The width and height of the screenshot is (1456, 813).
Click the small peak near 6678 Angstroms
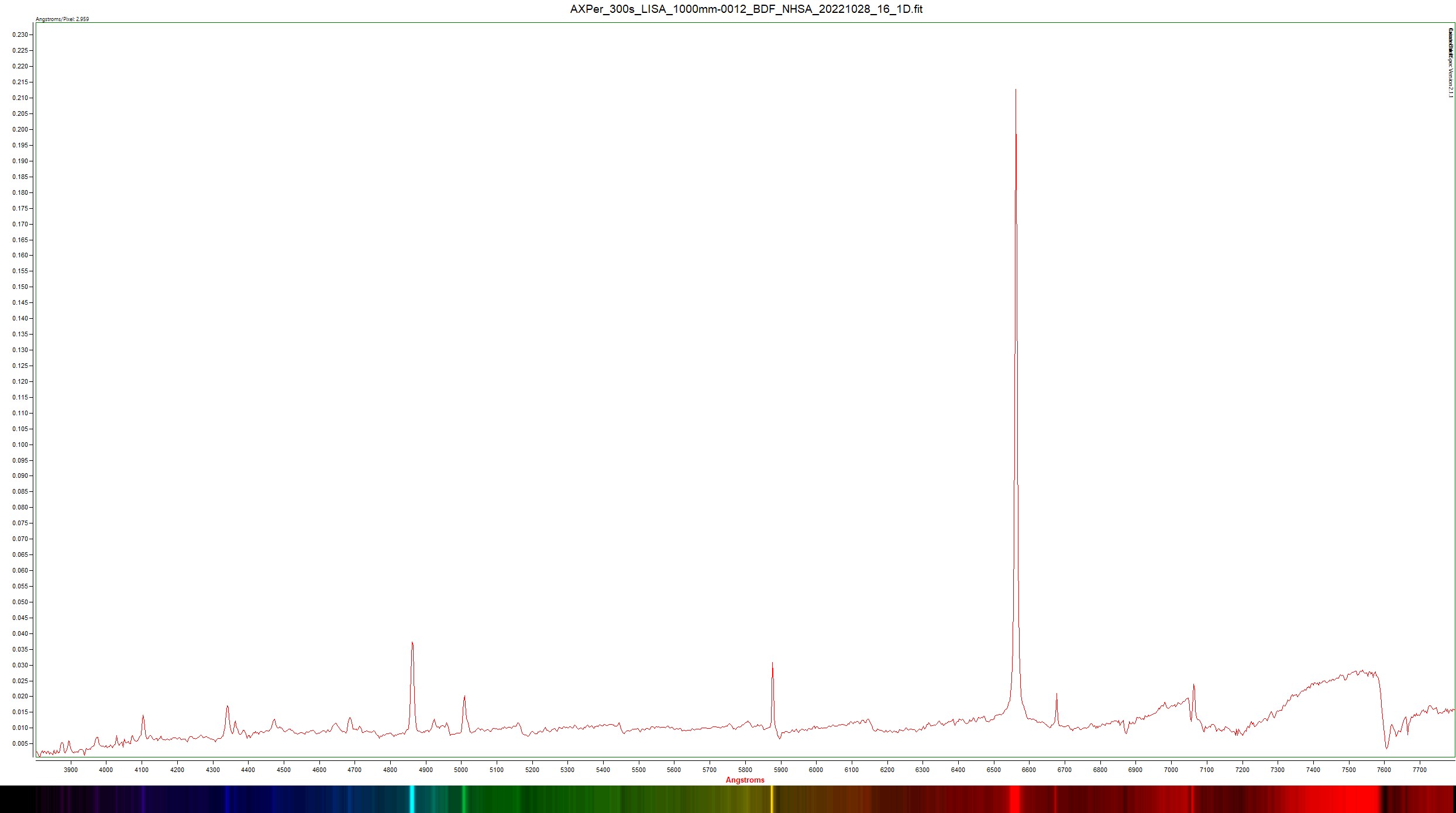pos(1056,695)
